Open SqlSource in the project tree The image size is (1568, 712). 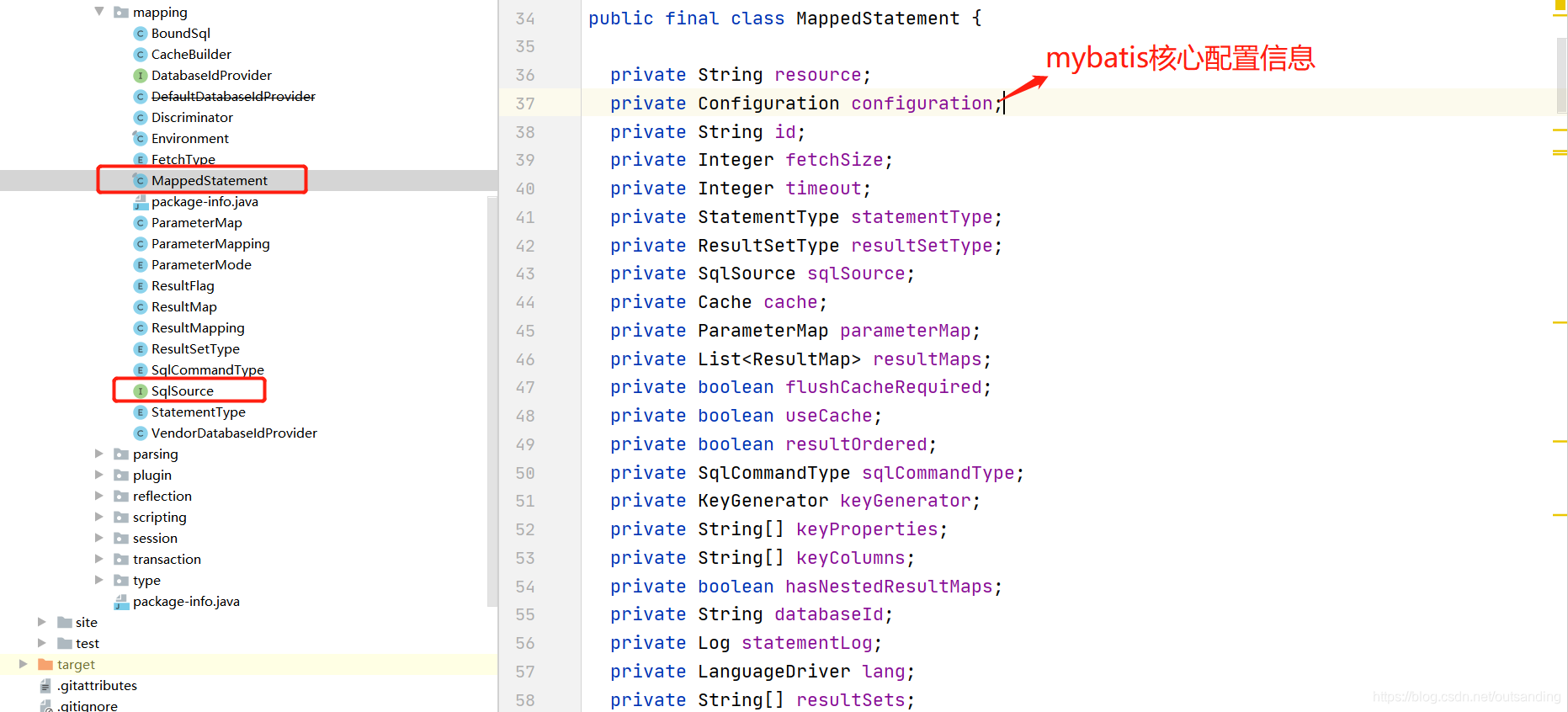pyautogui.click(x=183, y=391)
